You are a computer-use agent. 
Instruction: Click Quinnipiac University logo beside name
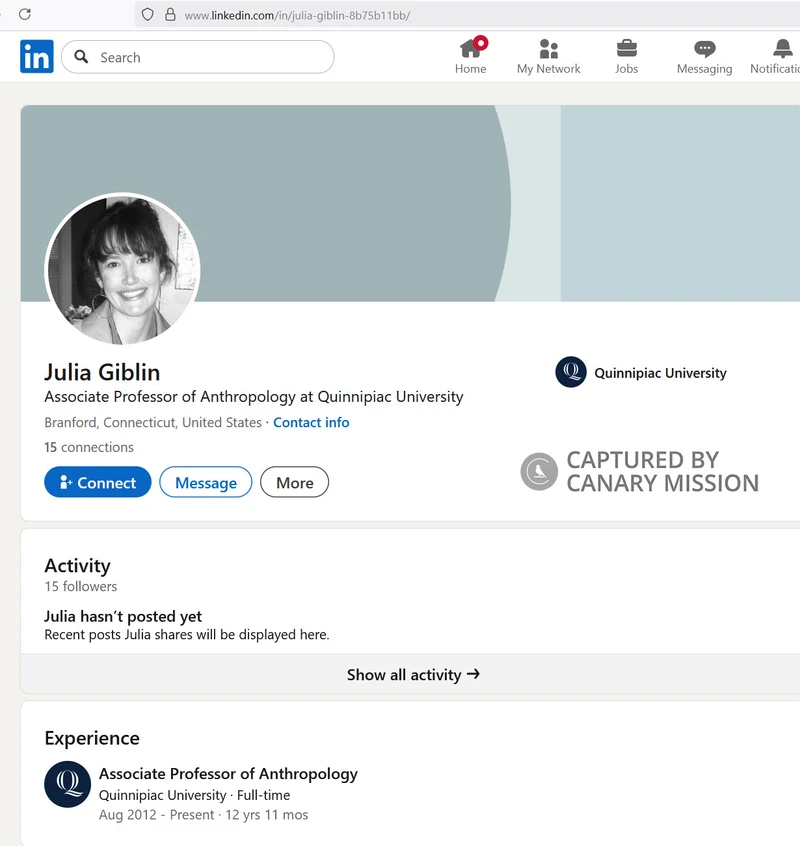[571, 372]
